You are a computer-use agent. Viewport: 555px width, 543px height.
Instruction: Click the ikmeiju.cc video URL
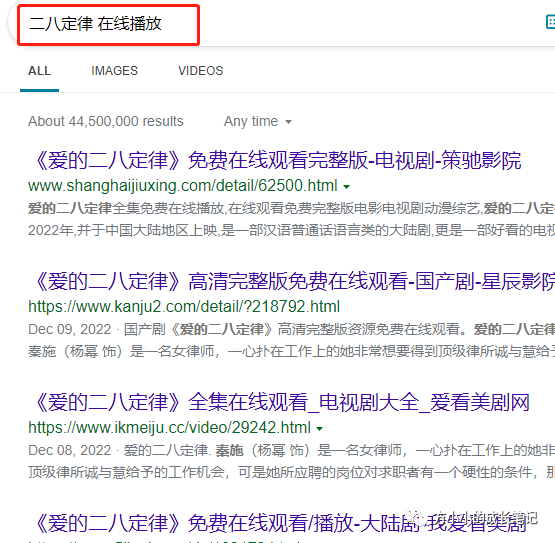(x=170, y=428)
